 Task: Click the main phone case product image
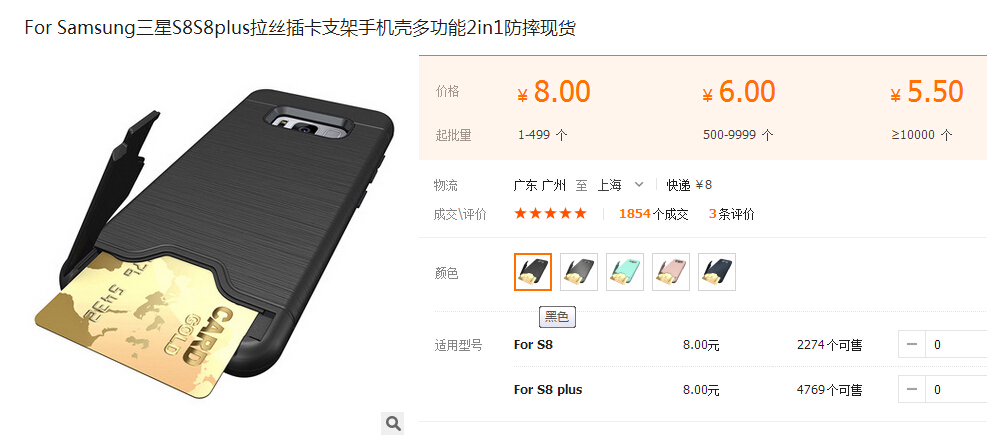point(212,244)
